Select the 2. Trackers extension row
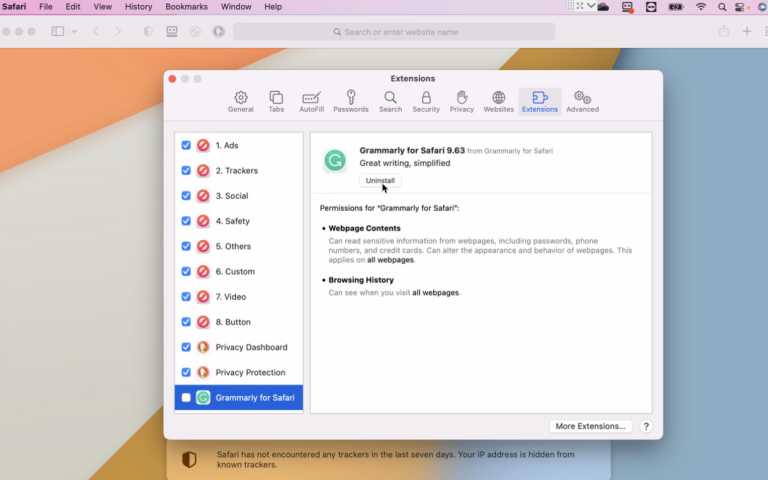This screenshot has height=480, width=768. (239, 170)
